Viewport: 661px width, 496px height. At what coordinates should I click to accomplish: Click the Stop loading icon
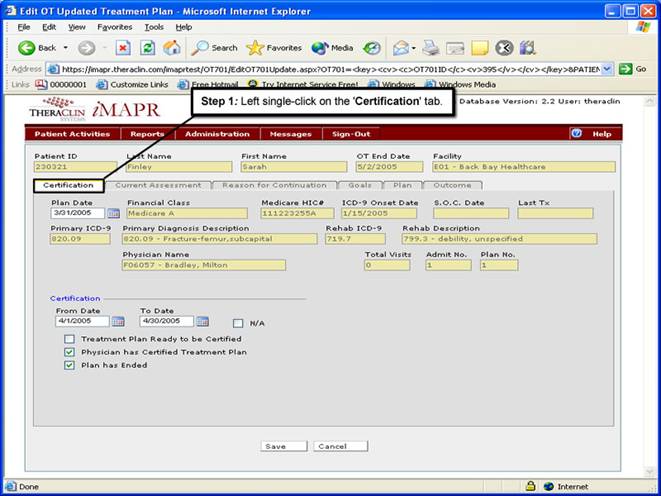click(123, 48)
